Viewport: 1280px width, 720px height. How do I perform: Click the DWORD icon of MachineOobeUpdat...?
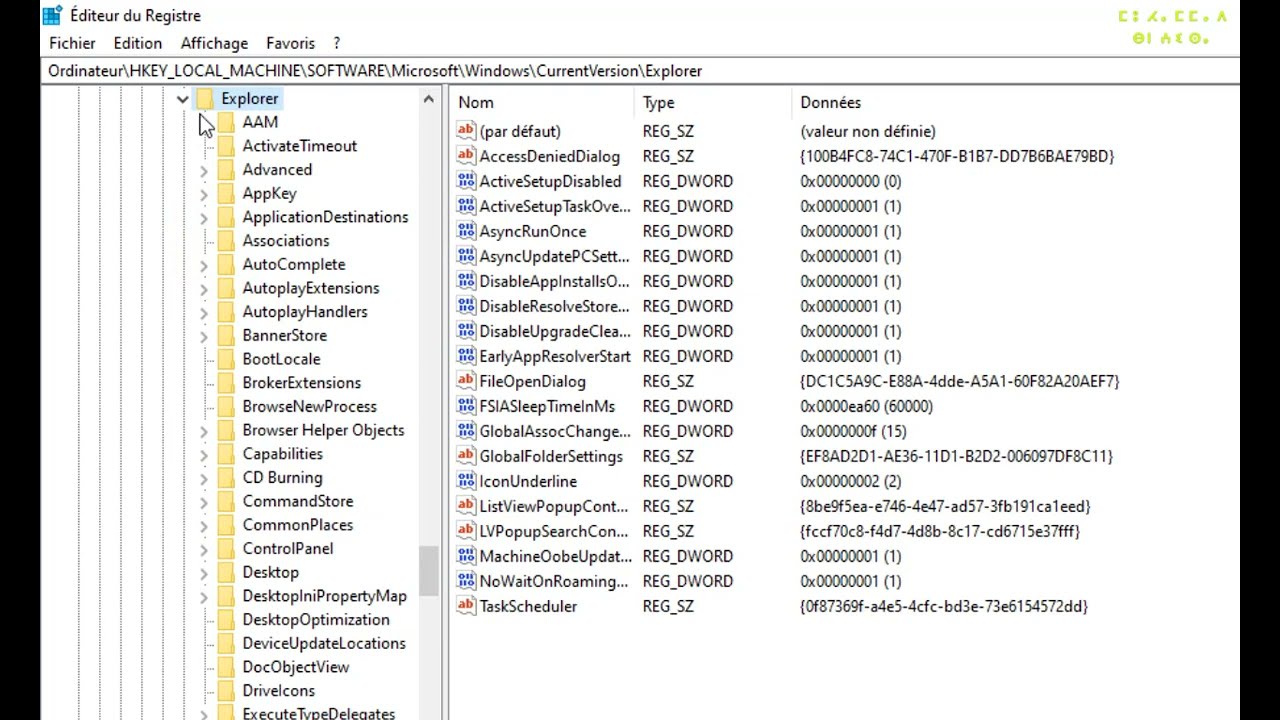tap(466, 556)
